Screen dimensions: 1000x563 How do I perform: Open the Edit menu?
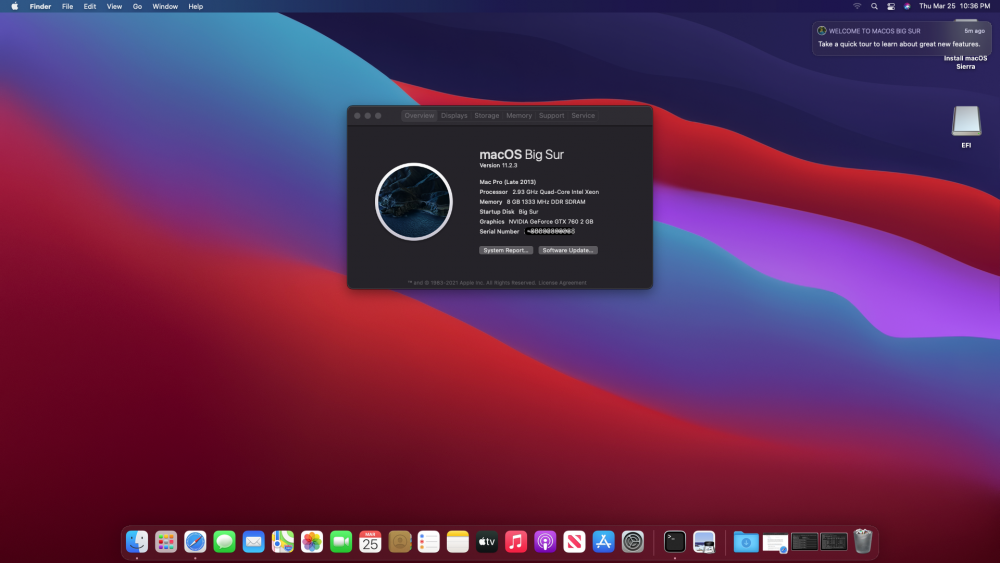coord(90,6)
